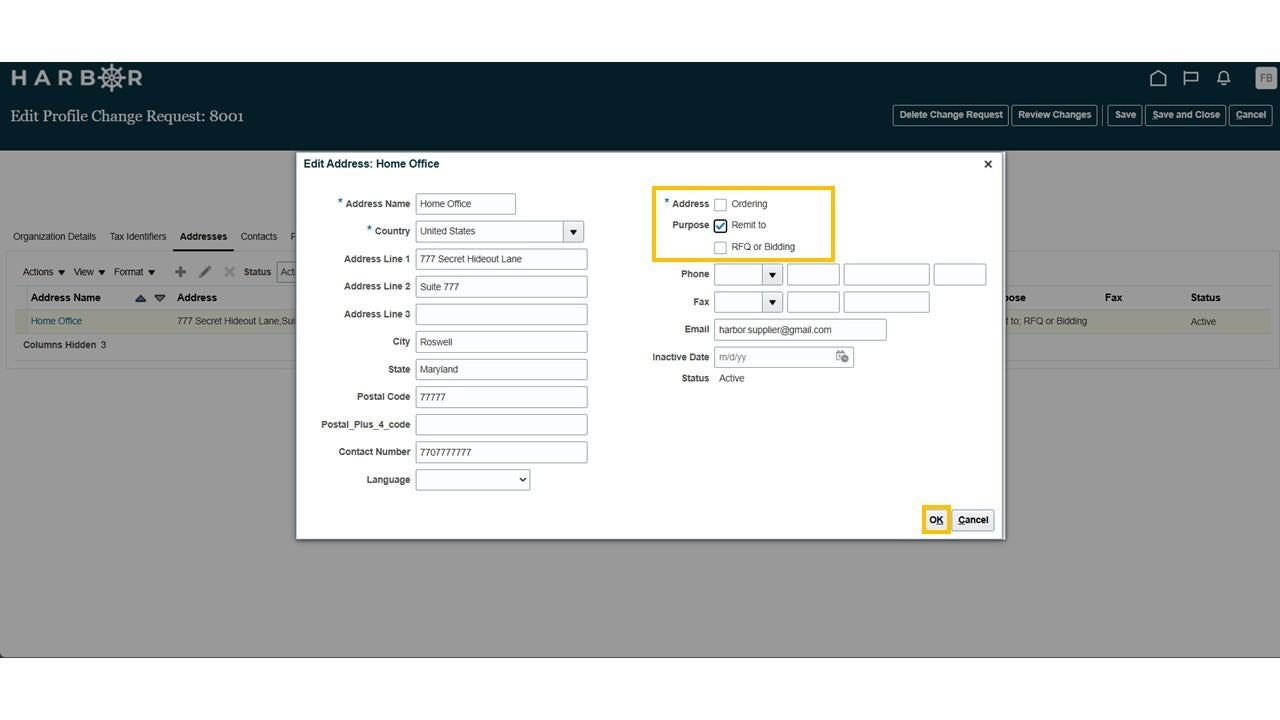Click Save and Close button
1280x720 pixels.
click(1186, 115)
